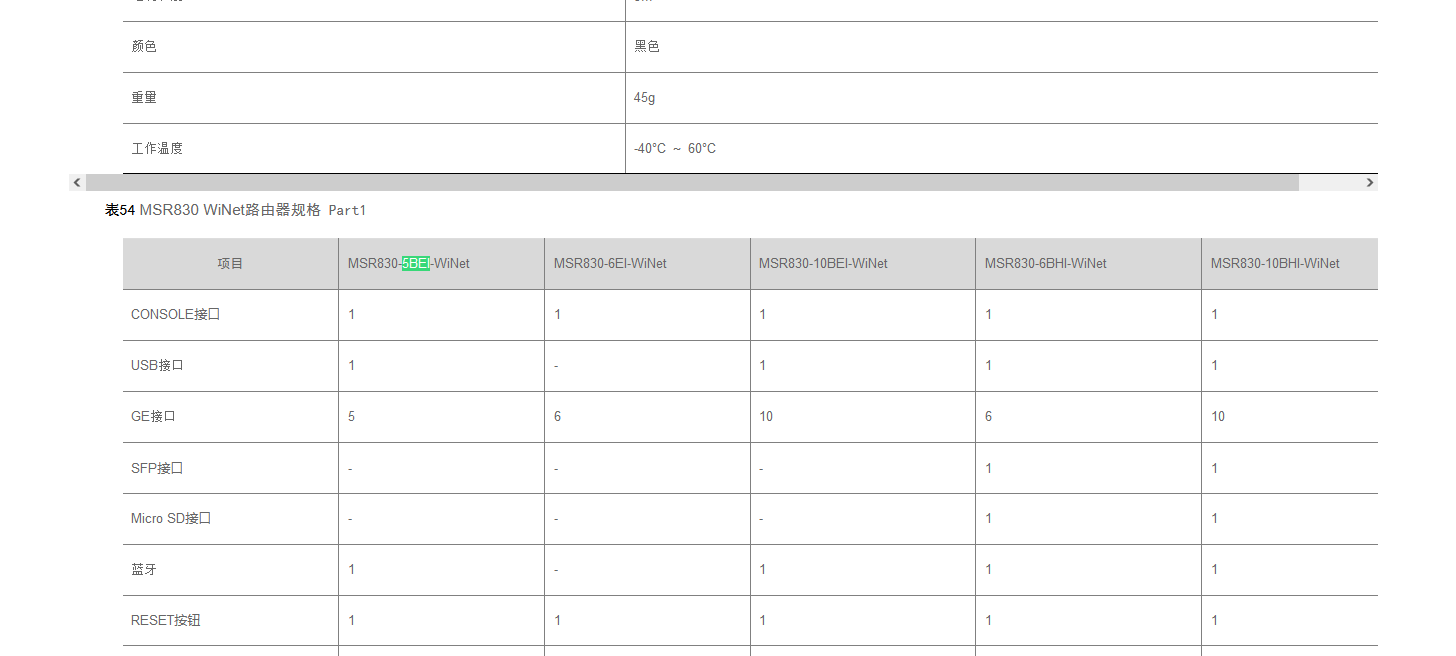Viewport: 1456px width, 656px height.
Task: Click the horizontal scrollbar right arrow
Action: click(x=1369, y=183)
